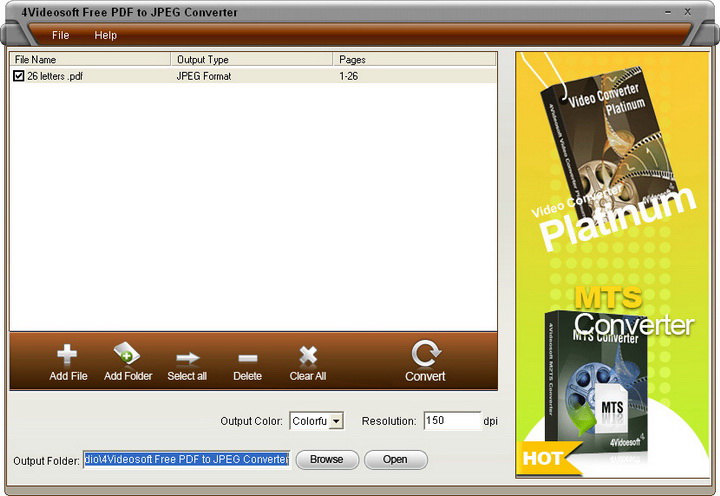Uncheck the 26 letters .pdf checkbox

click(x=18, y=76)
